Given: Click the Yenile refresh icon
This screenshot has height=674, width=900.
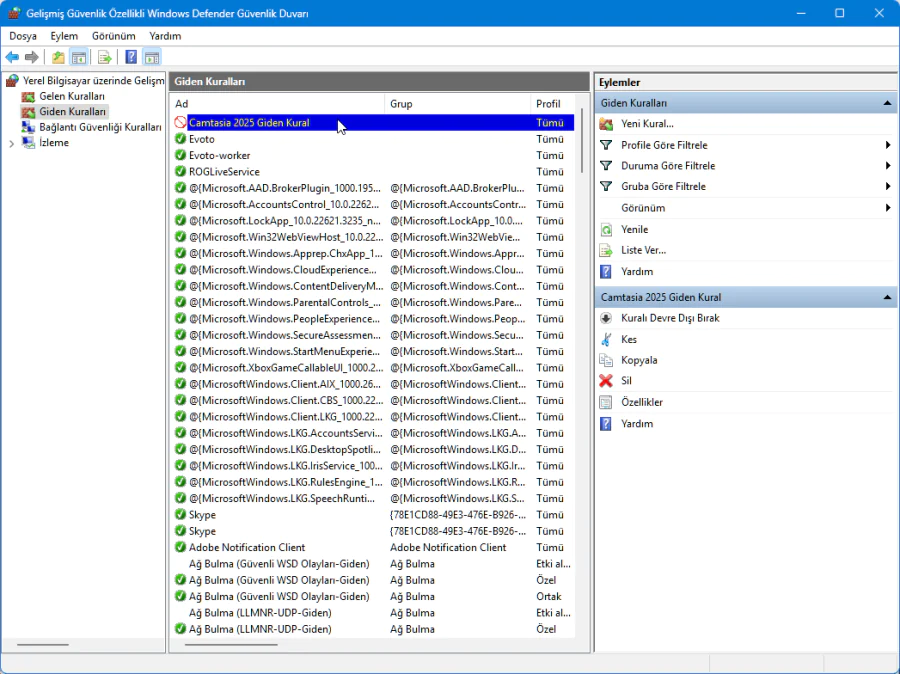Looking at the screenshot, I should (605, 229).
